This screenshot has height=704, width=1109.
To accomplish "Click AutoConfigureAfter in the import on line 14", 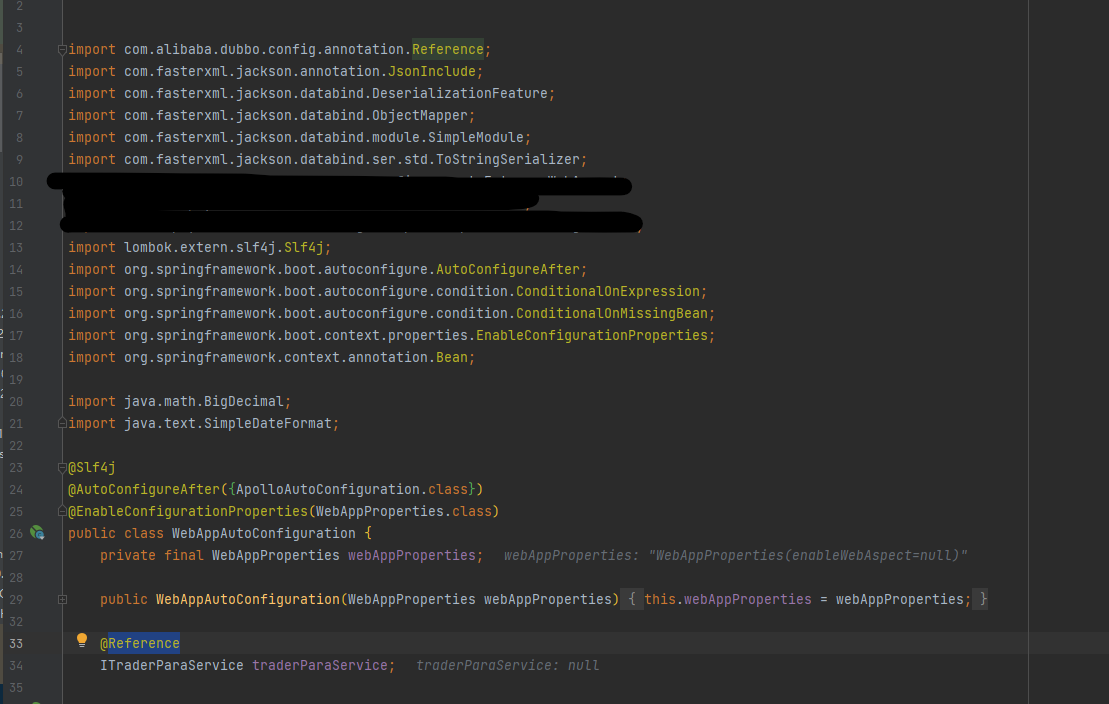I will point(508,270).
